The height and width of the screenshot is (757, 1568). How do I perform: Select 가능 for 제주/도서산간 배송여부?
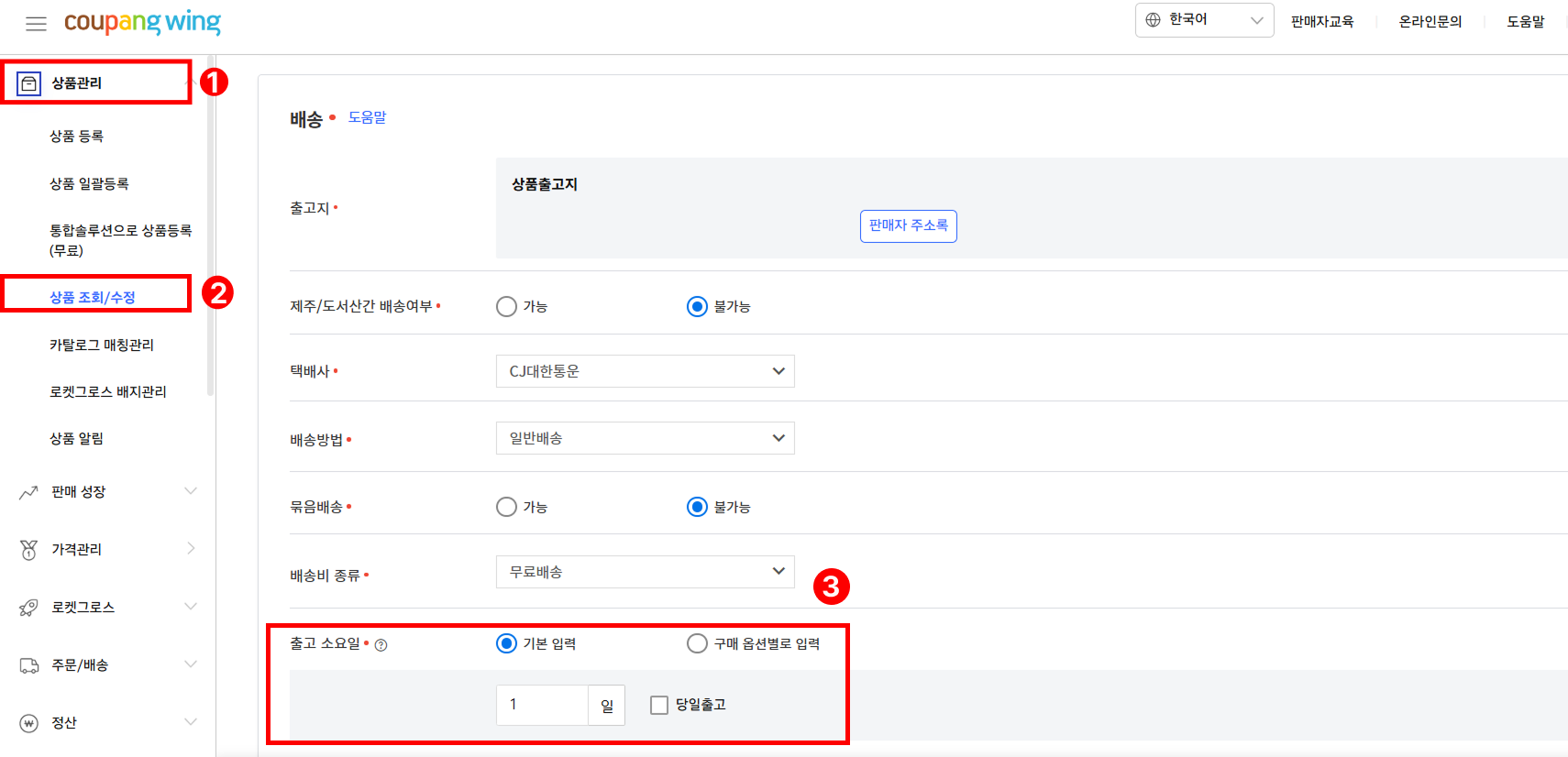(x=506, y=306)
